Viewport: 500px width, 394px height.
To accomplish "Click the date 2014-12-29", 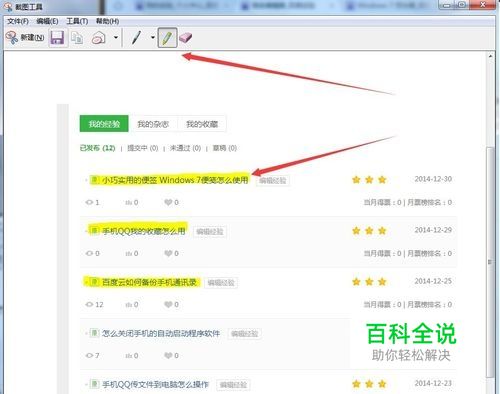I will pos(433,230).
